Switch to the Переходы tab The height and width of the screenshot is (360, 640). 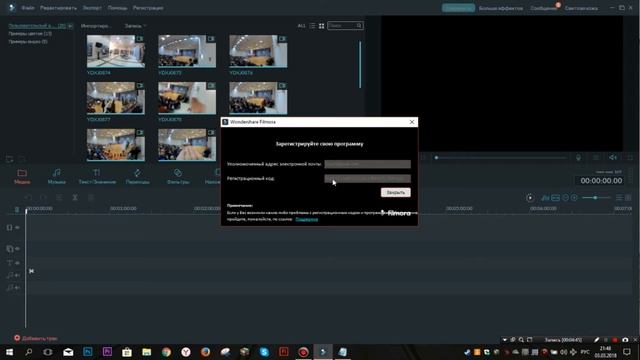[x=138, y=176]
